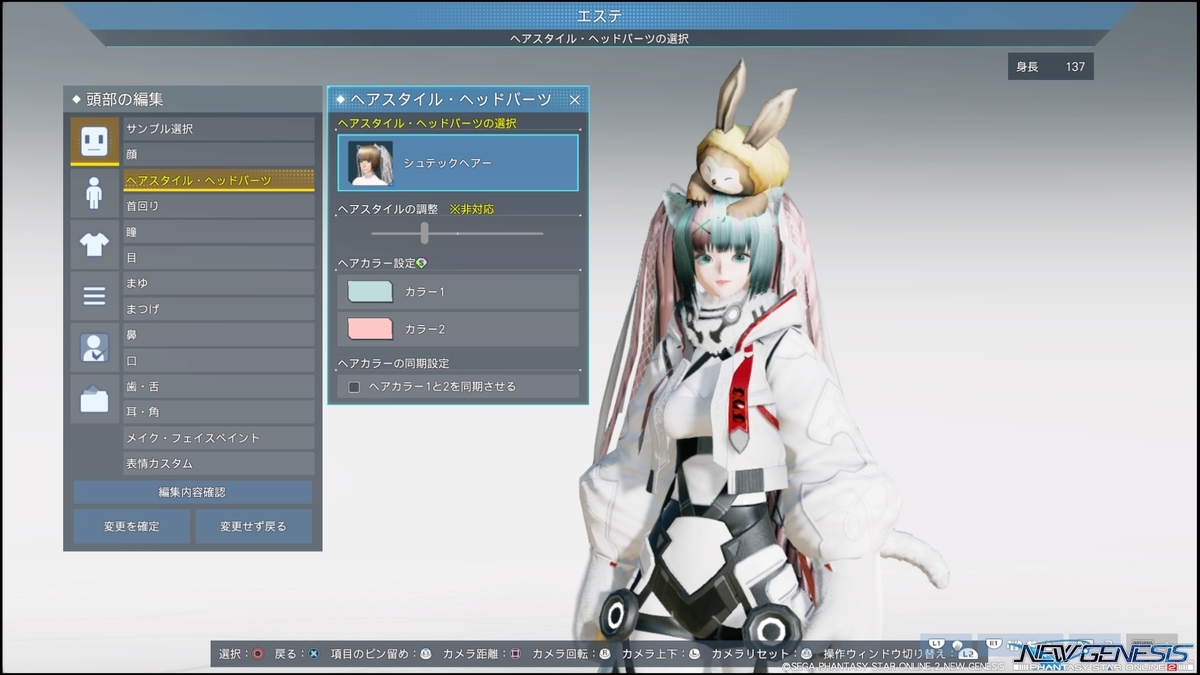Screen dimensions: 1200x675
Task: Open the folder-shaped icon tab in sidebar
Action: coord(94,400)
